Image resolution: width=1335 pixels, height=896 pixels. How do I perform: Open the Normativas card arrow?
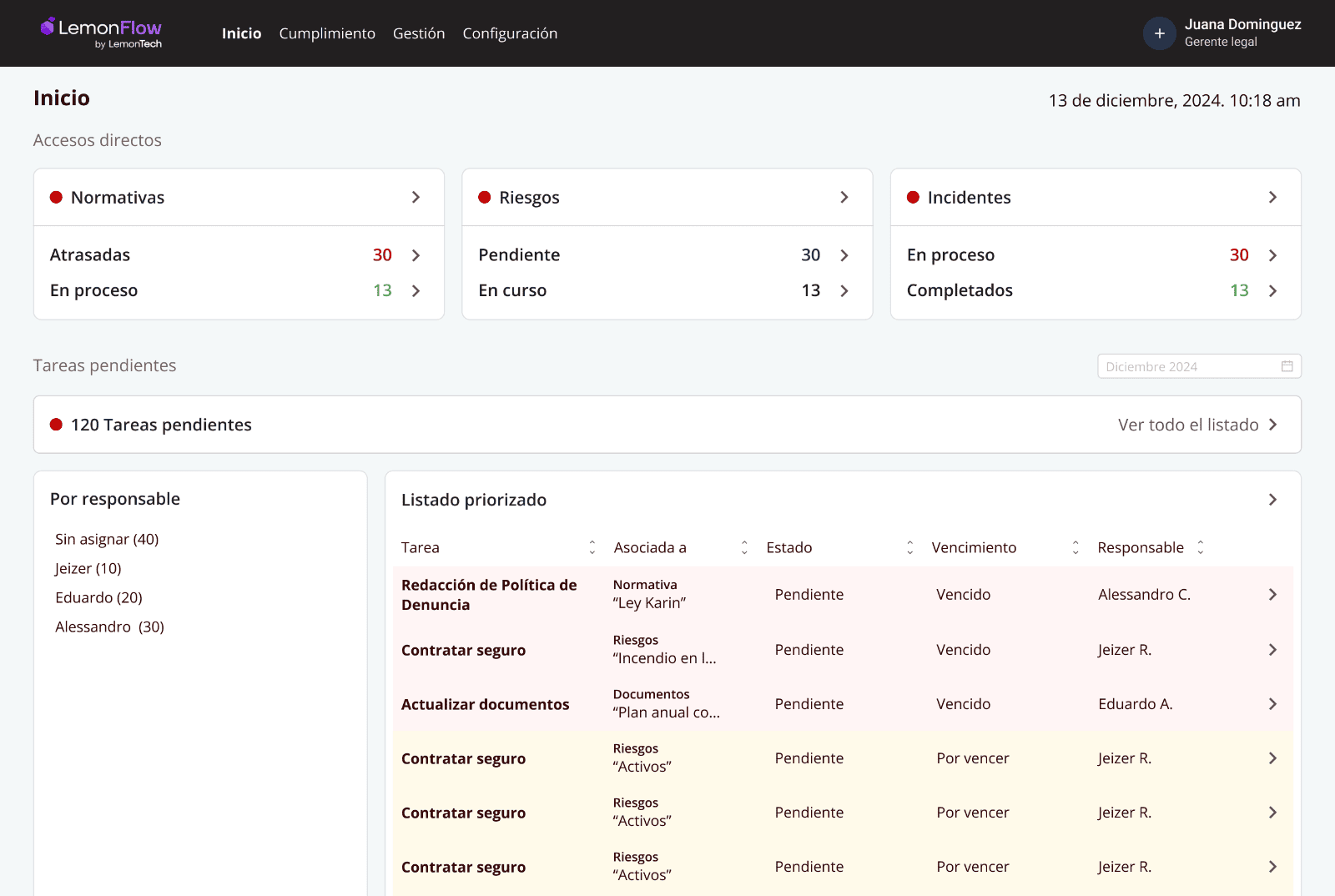(x=416, y=197)
